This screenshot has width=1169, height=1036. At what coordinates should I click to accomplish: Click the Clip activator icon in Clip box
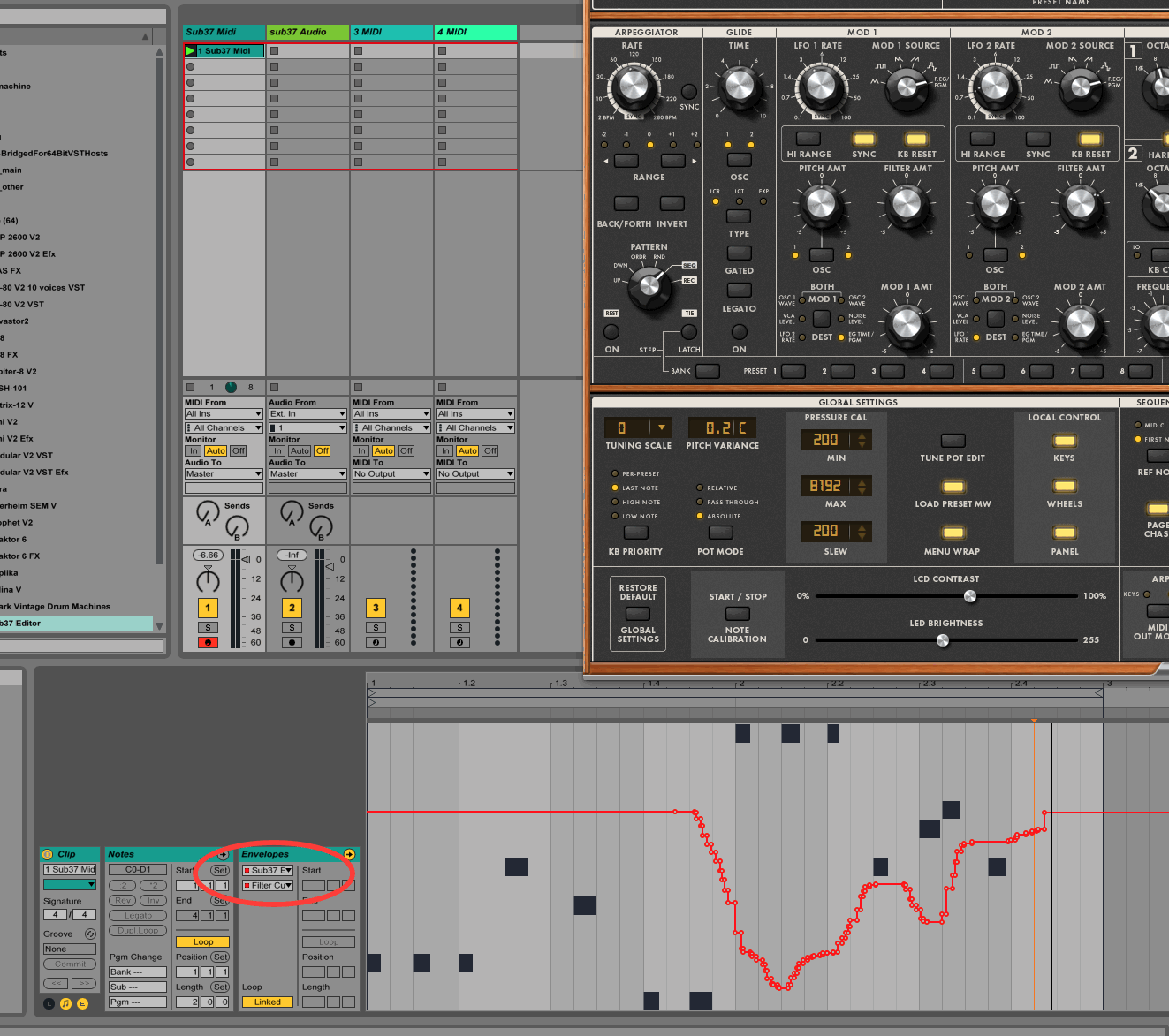point(48,854)
